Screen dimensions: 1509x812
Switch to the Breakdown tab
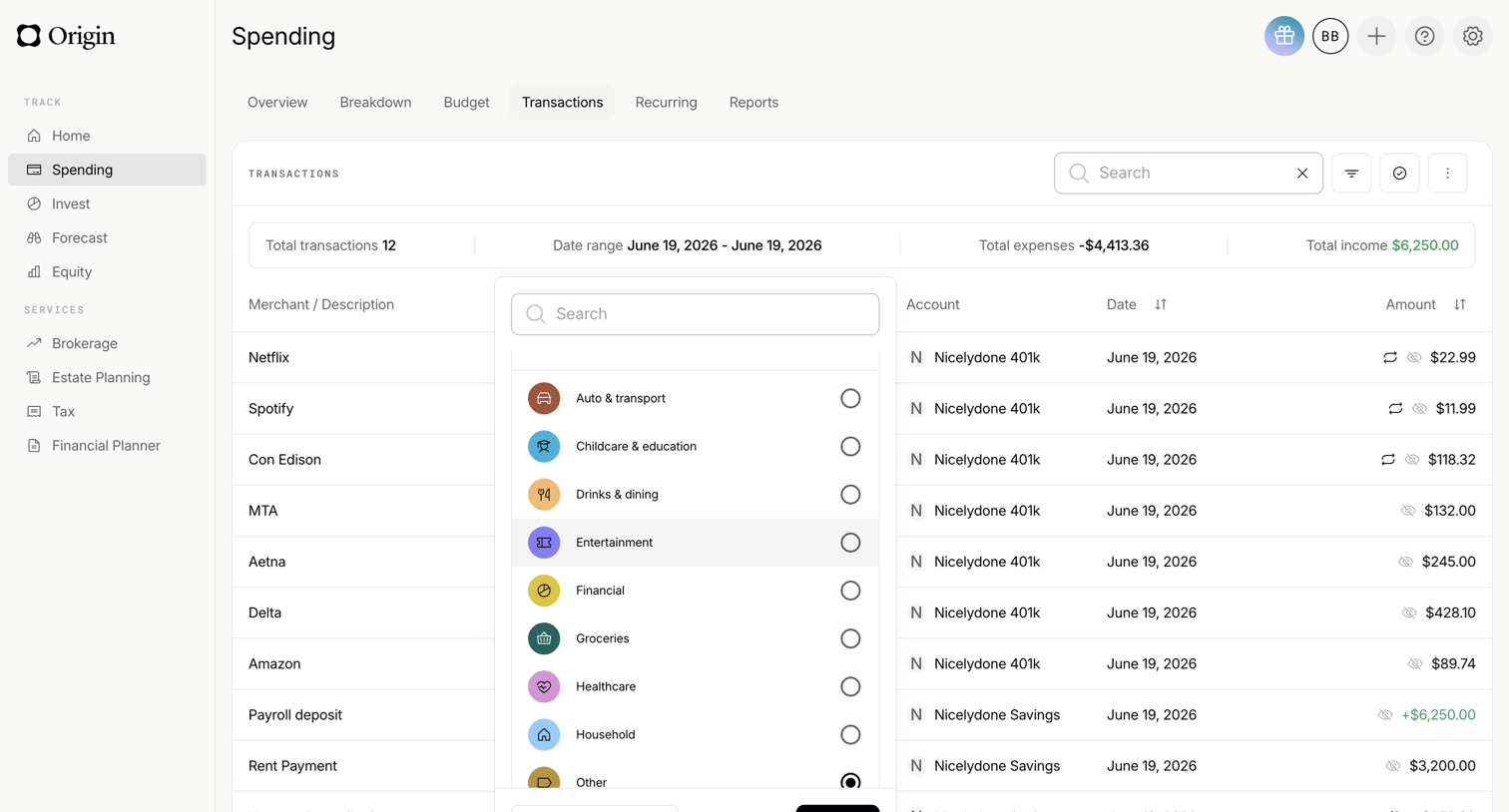[375, 102]
